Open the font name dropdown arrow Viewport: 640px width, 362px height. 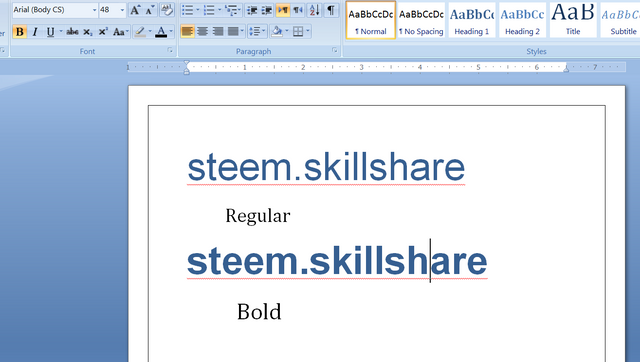[x=94, y=10]
